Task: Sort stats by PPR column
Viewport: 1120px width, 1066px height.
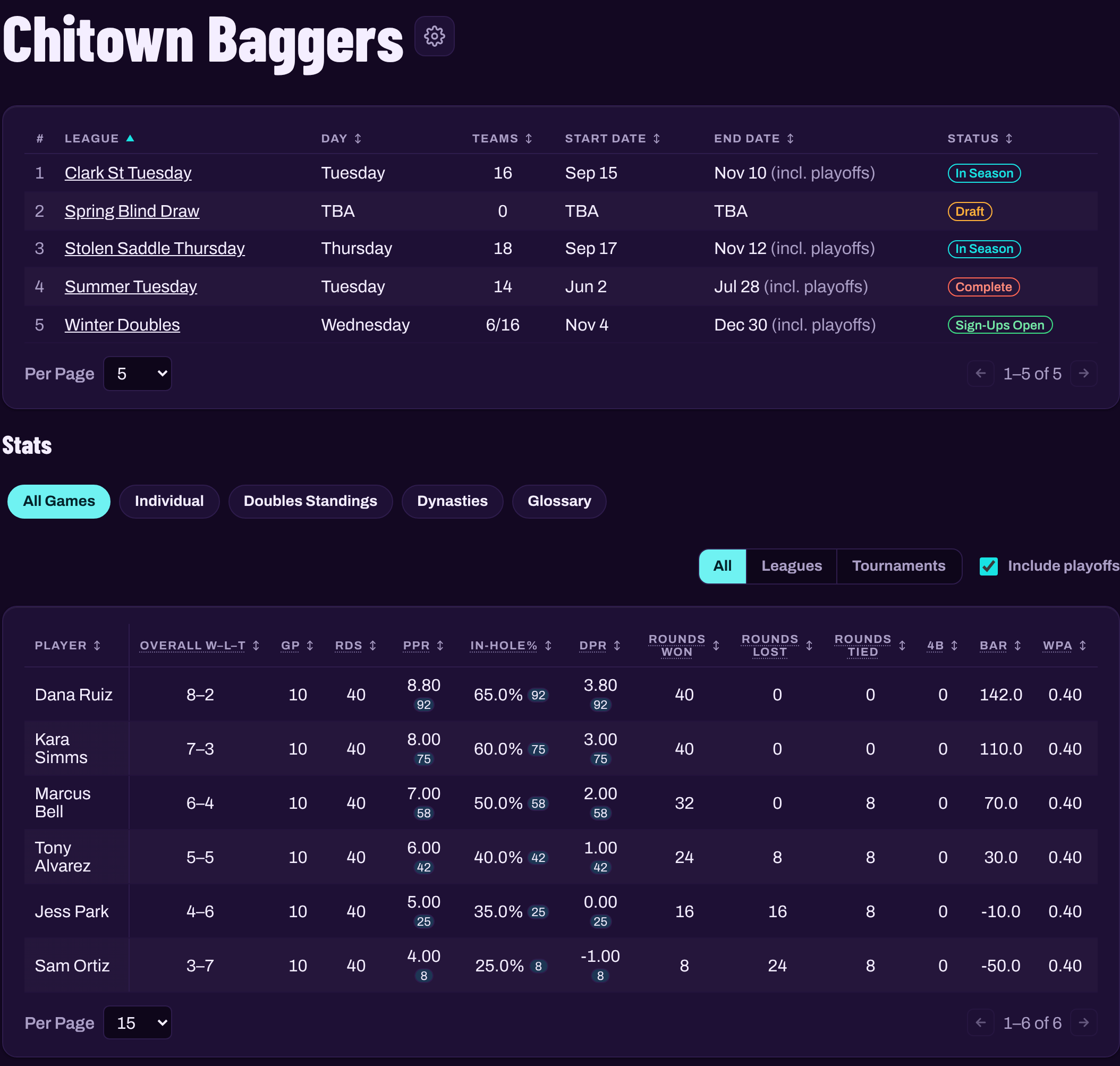Action: coord(423,646)
